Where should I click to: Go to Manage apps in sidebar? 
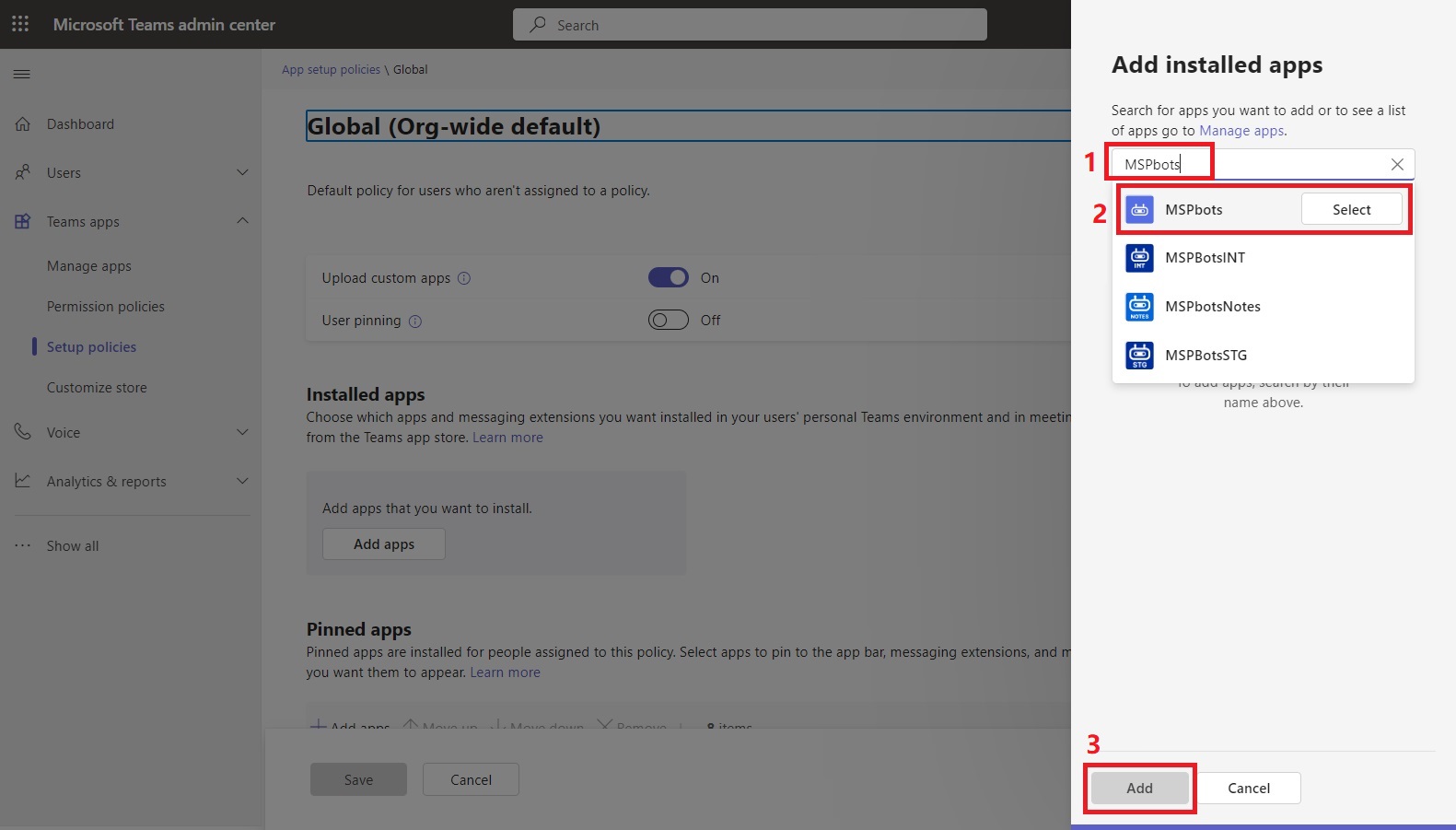coord(89,266)
